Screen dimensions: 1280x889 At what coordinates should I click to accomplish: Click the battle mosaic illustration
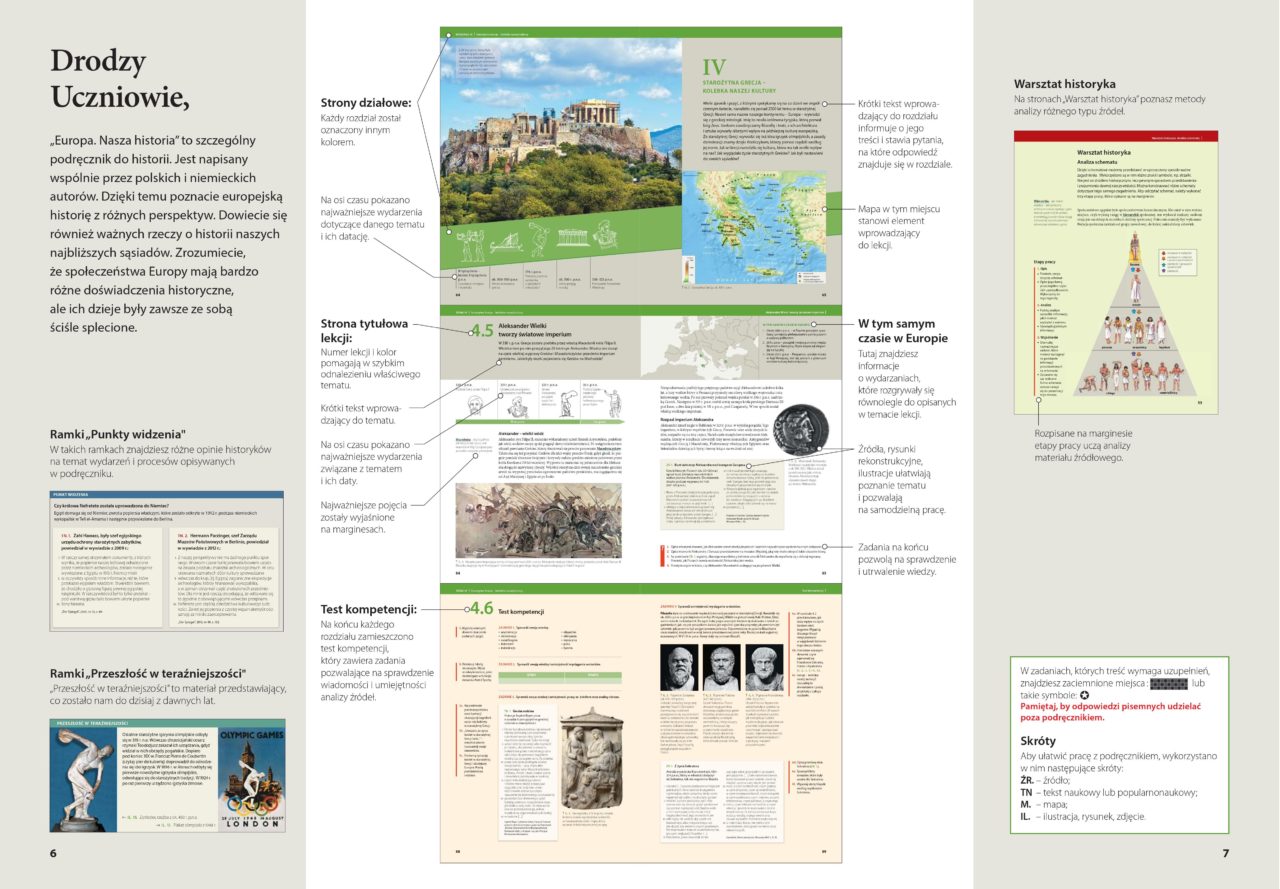538,521
